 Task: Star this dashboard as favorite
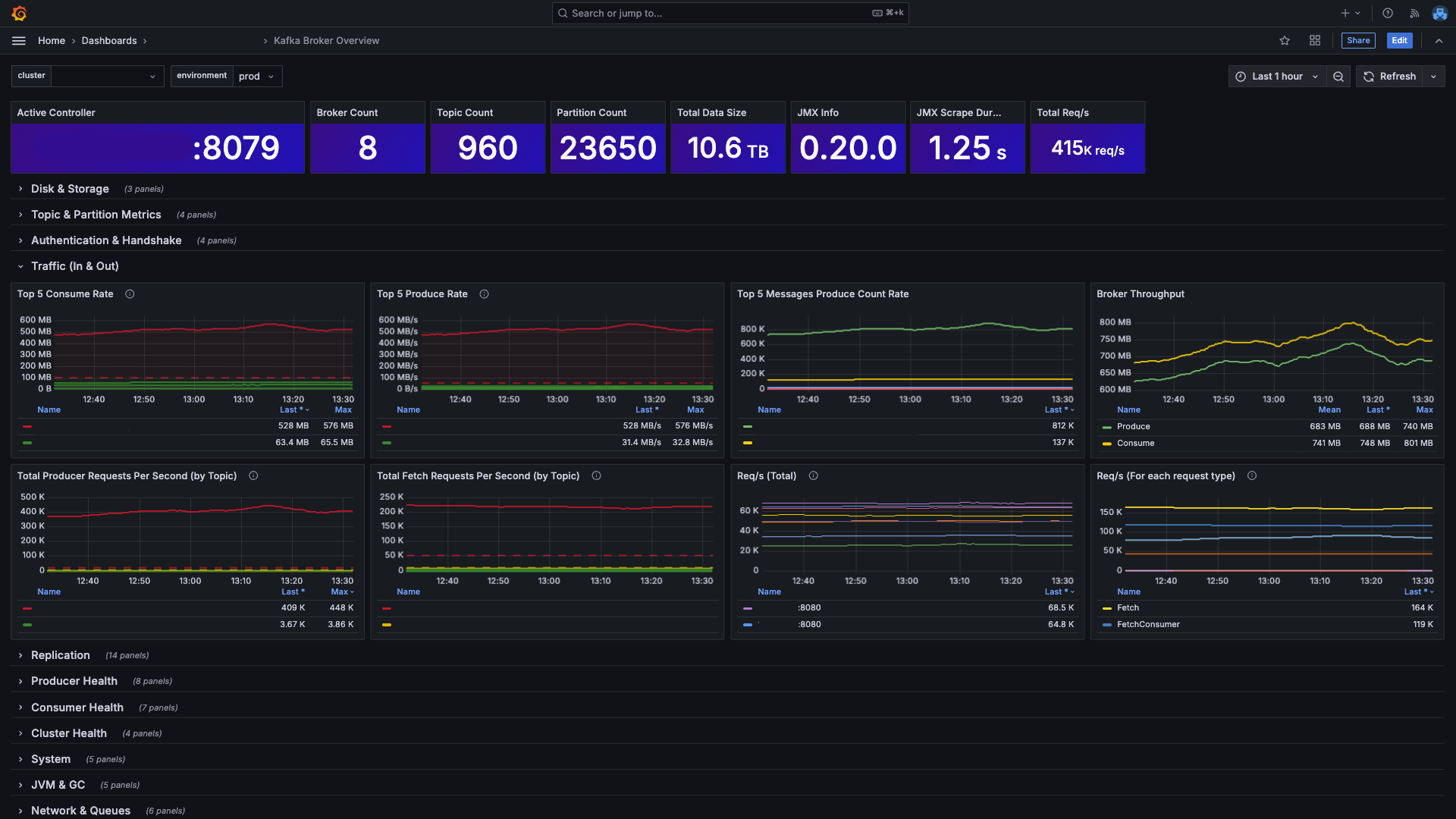tap(1285, 41)
